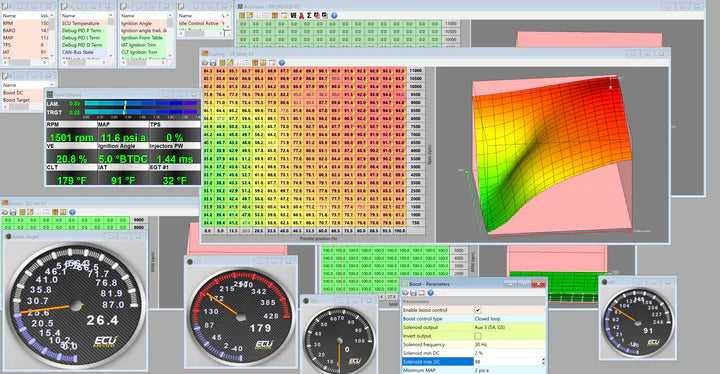Select Solenoid min DC 2 % value

tap(509, 353)
